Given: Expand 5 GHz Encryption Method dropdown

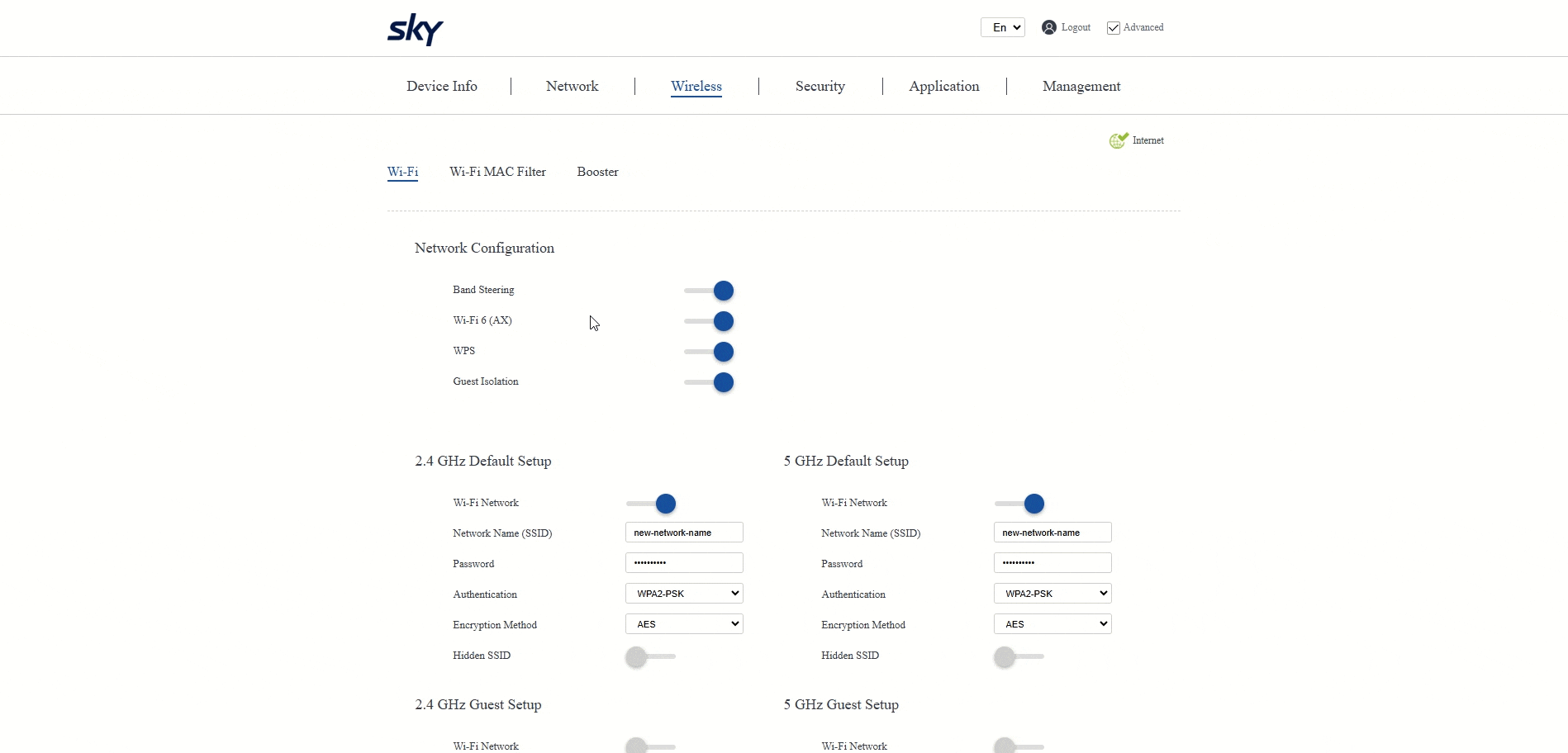Looking at the screenshot, I should (1052, 624).
